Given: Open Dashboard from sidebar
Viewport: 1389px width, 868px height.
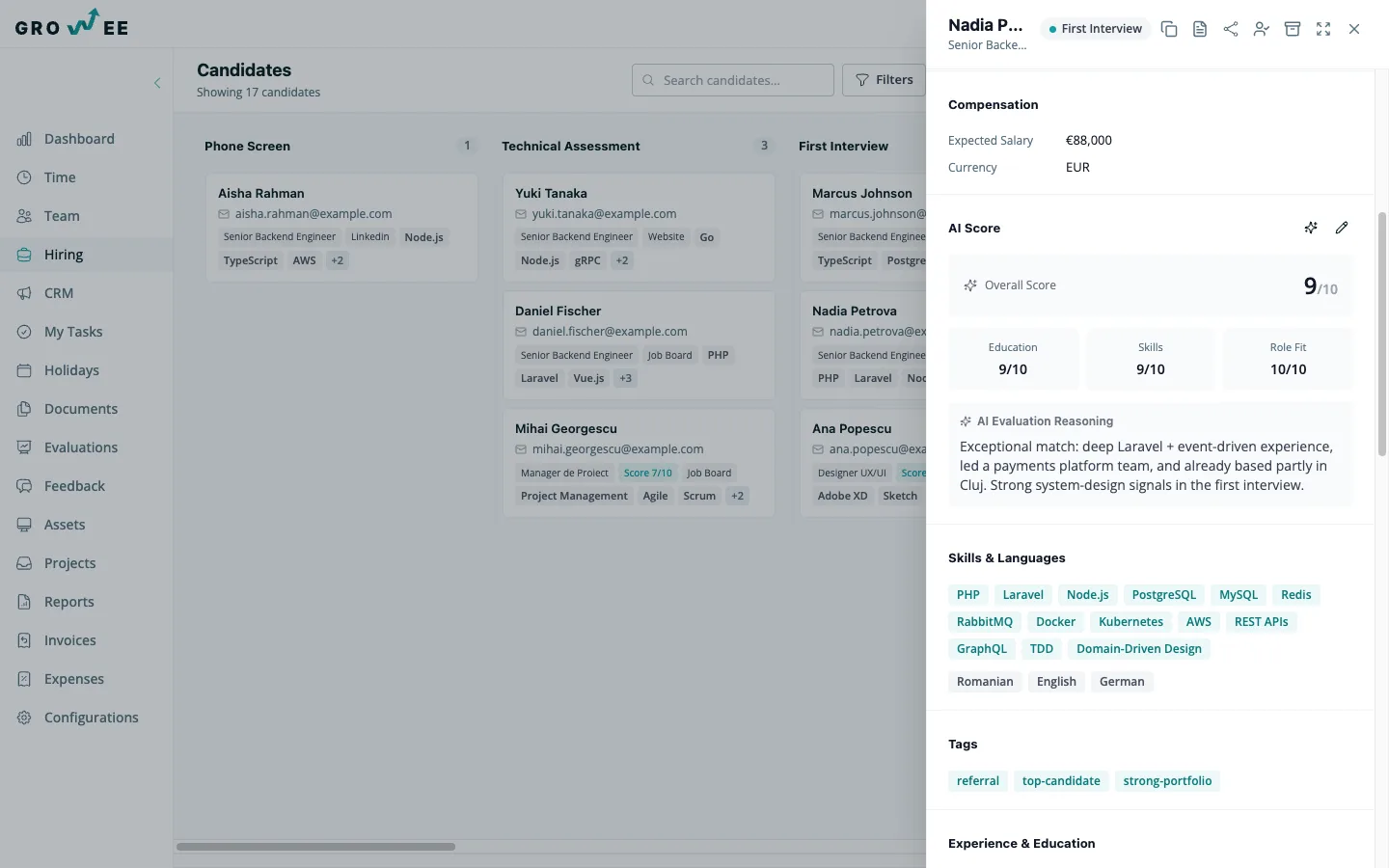Looking at the screenshot, I should [87, 139].
